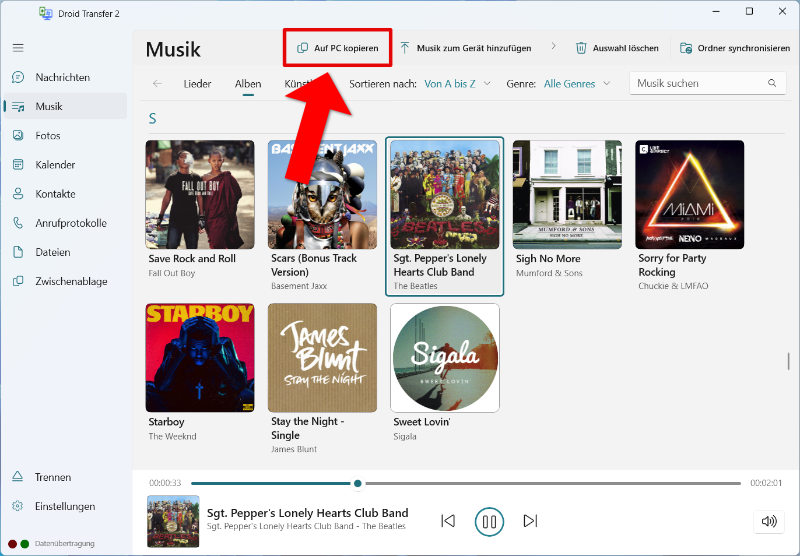This screenshot has height=556, width=800.
Task: Click the upload arrow icon for adding music
Action: 405,48
